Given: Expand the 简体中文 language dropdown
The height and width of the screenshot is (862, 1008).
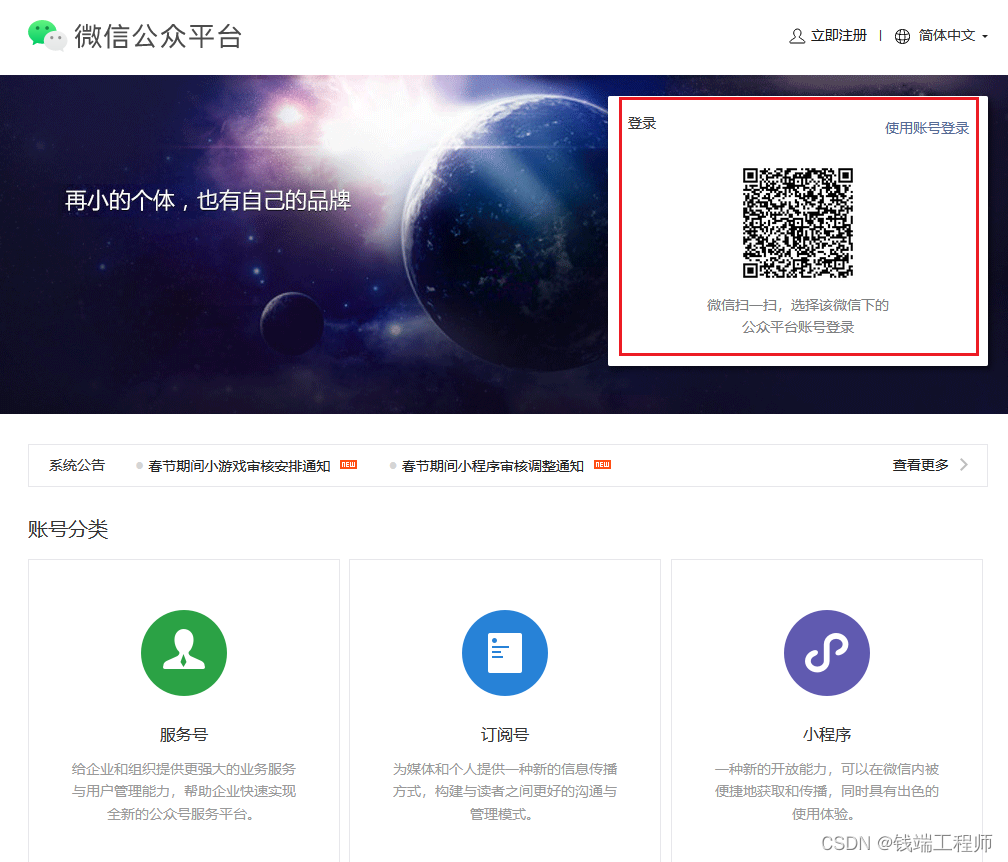Looking at the screenshot, I should [x=953, y=35].
